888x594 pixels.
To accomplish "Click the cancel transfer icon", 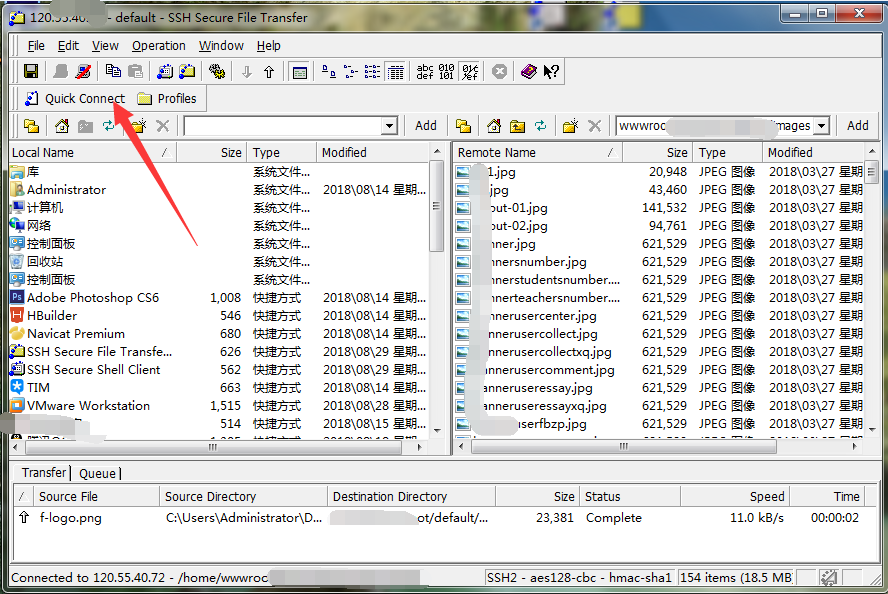I will (x=499, y=71).
